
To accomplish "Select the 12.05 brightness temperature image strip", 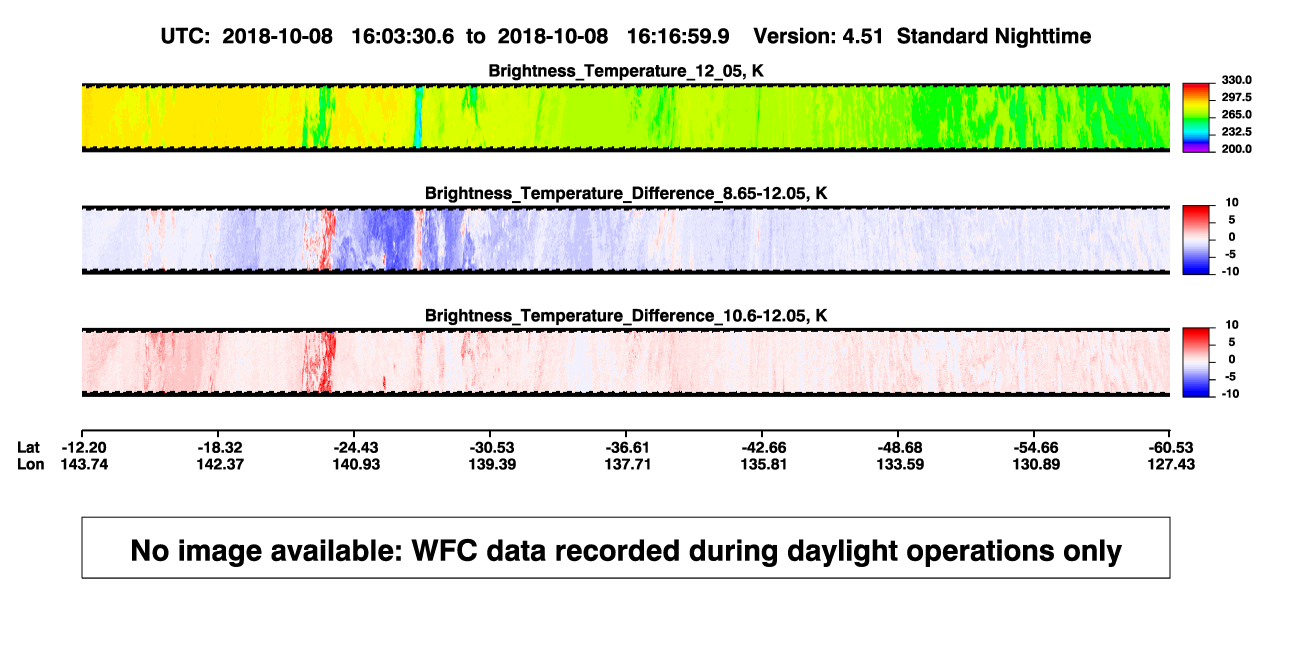I will coord(626,117).
